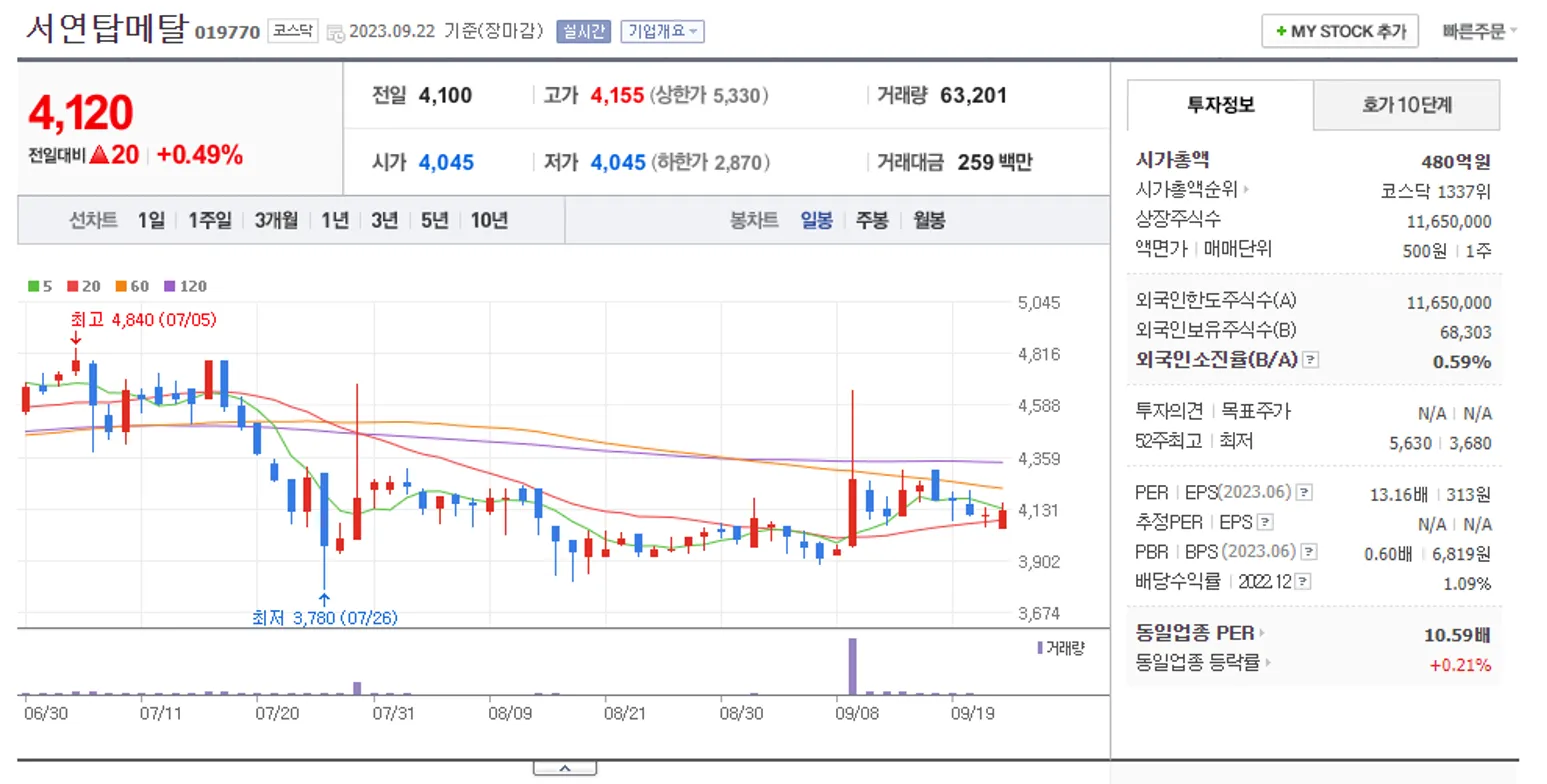Click the calendar icon beside the 2023.09.22 date

click(334, 32)
